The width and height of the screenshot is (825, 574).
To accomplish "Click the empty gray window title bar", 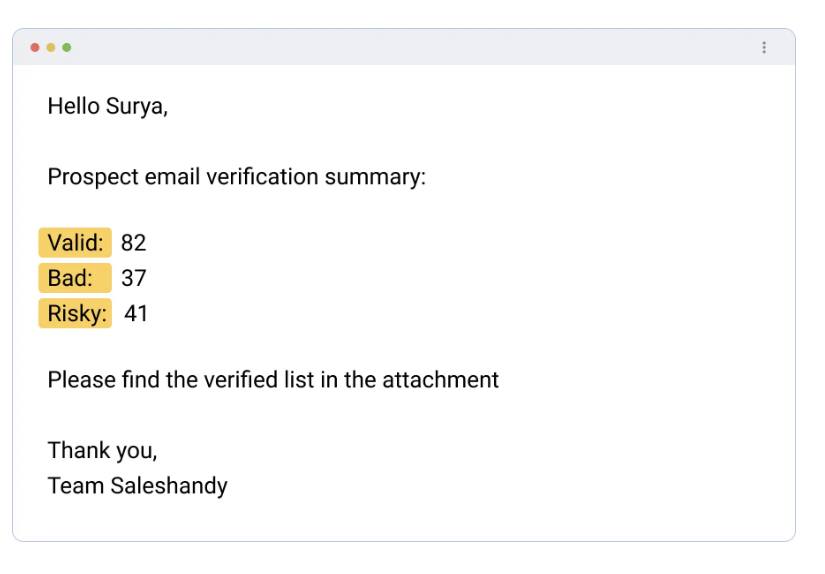I will pyautogui.click(x=400, y=47).
